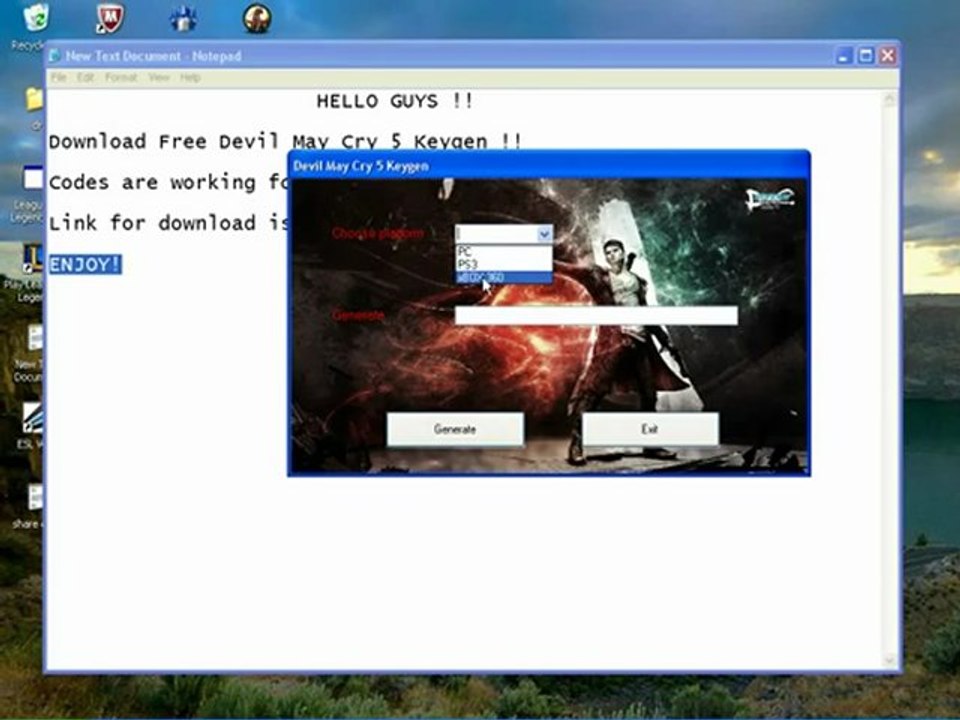This screenshot has width=960, height=720.
Task: Click the Devil May Cry 5 Keygen title bar
Action: [549, 165]
